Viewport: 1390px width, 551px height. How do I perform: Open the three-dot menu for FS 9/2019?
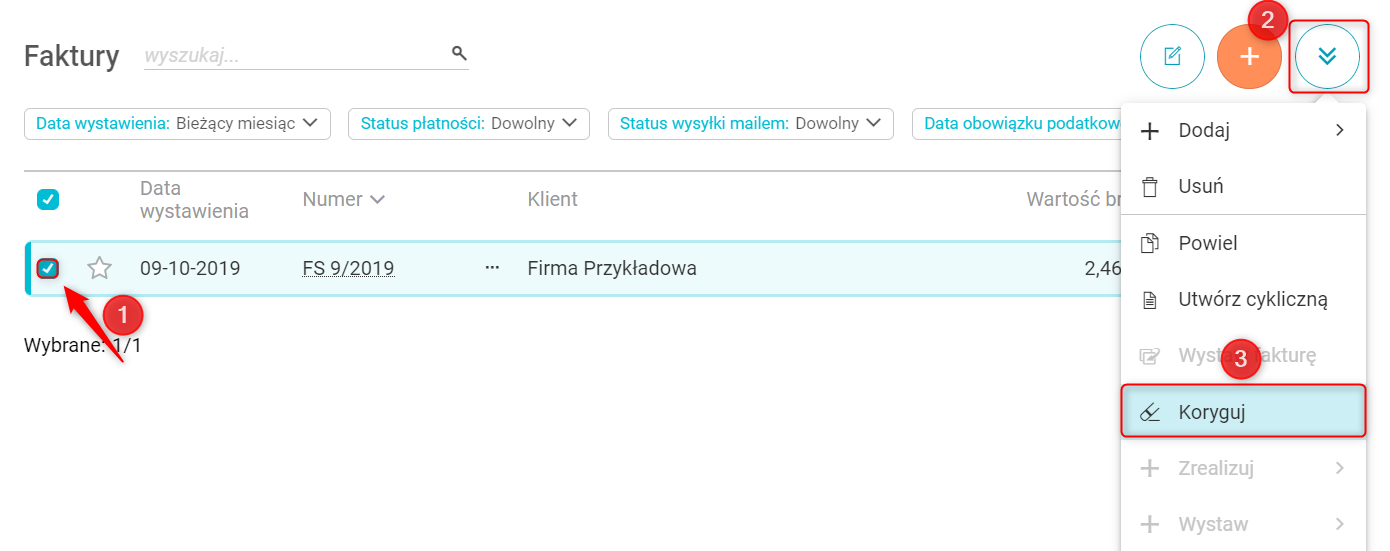pos(491,268)
